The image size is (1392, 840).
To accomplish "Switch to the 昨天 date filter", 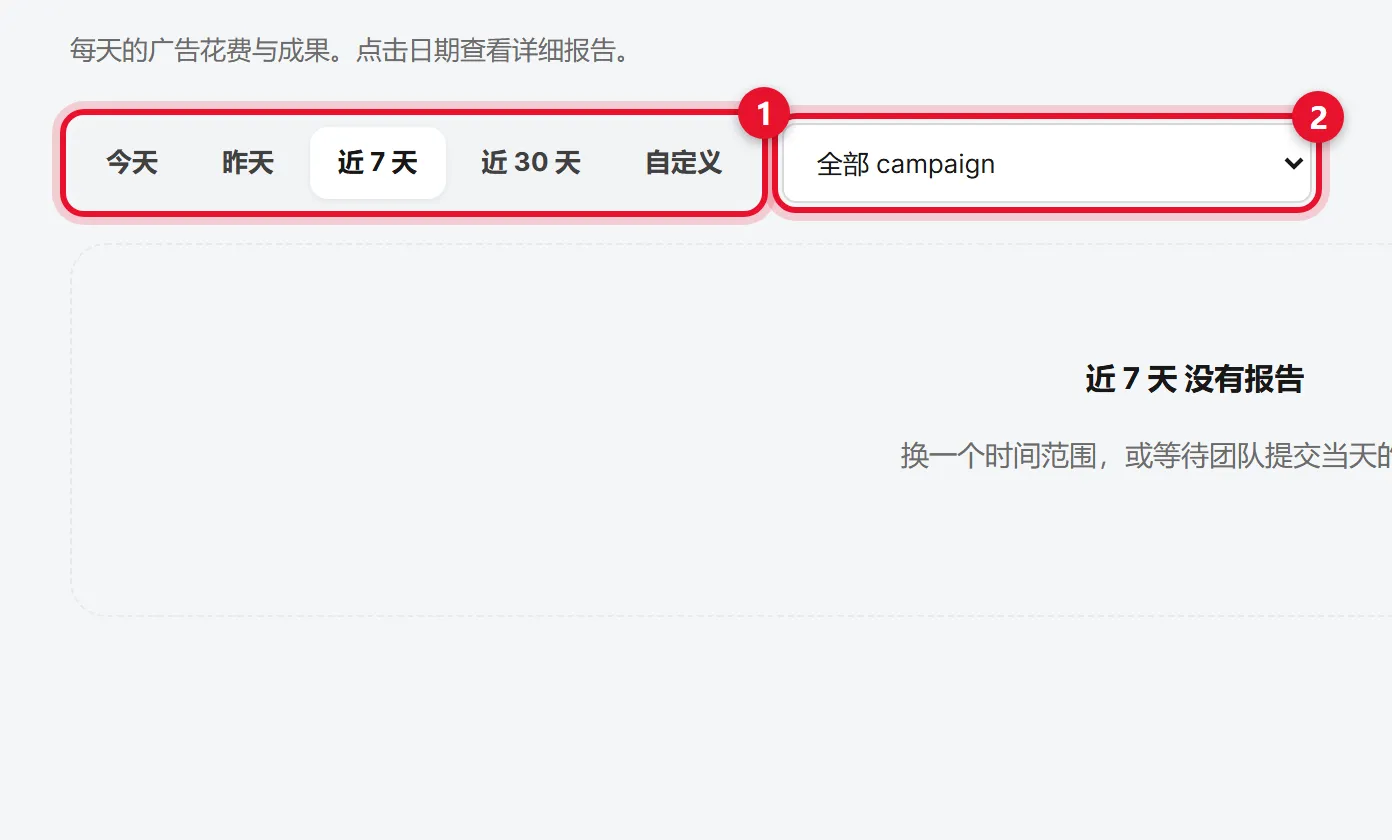I will [x=248, y=163].
